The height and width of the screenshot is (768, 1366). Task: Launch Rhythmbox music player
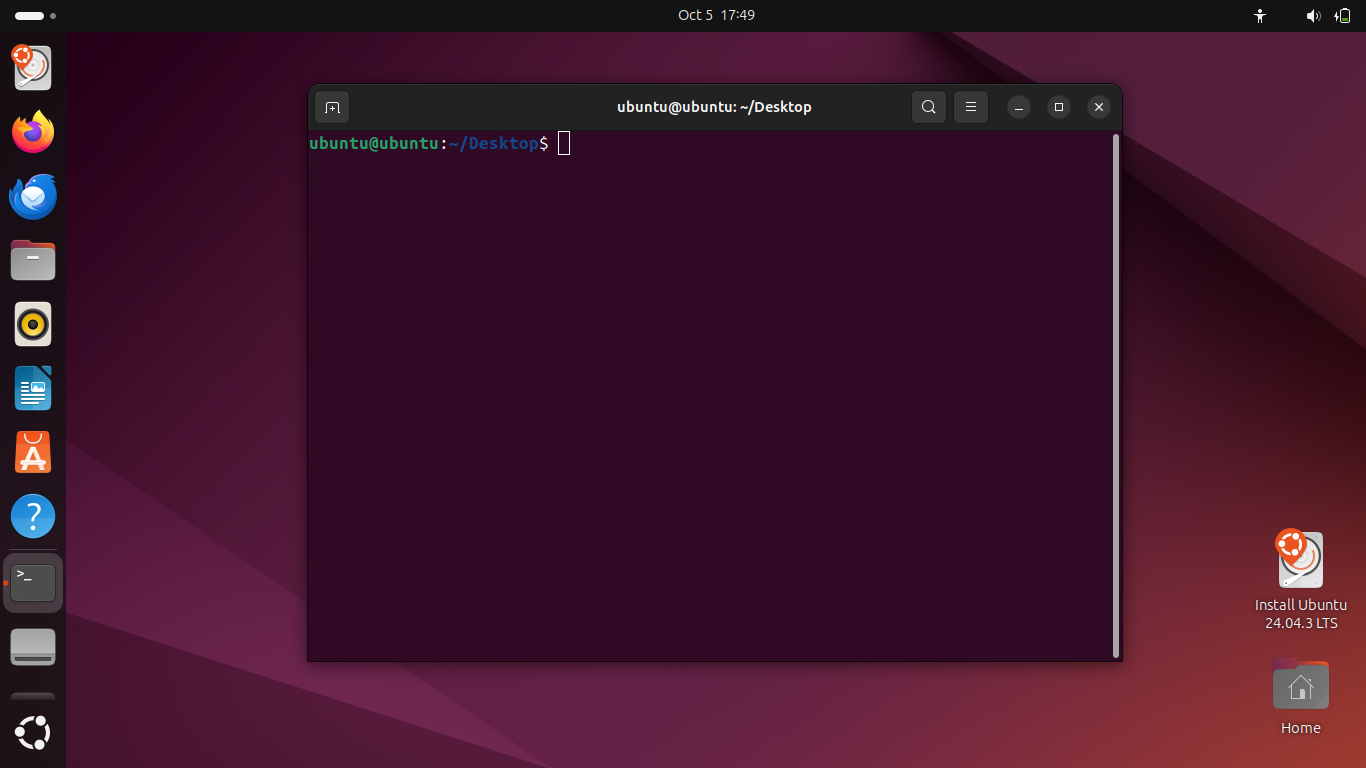click(x=33, y=325)
